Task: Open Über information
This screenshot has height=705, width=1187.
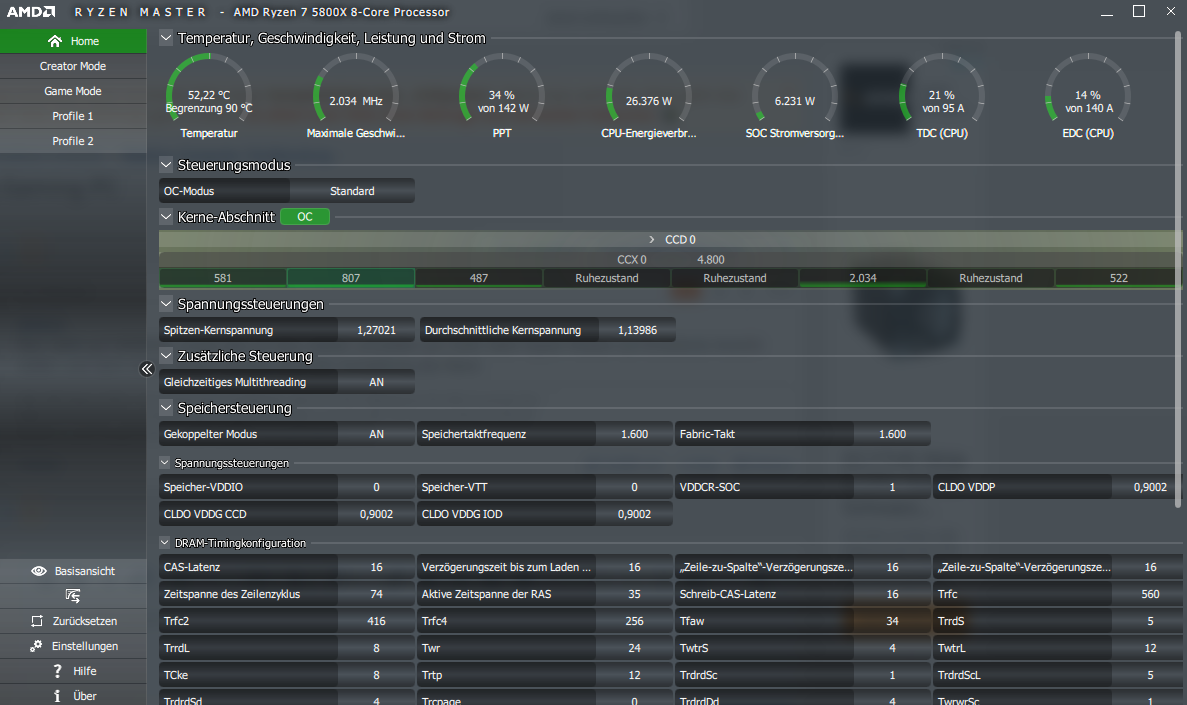Action: 73,696
